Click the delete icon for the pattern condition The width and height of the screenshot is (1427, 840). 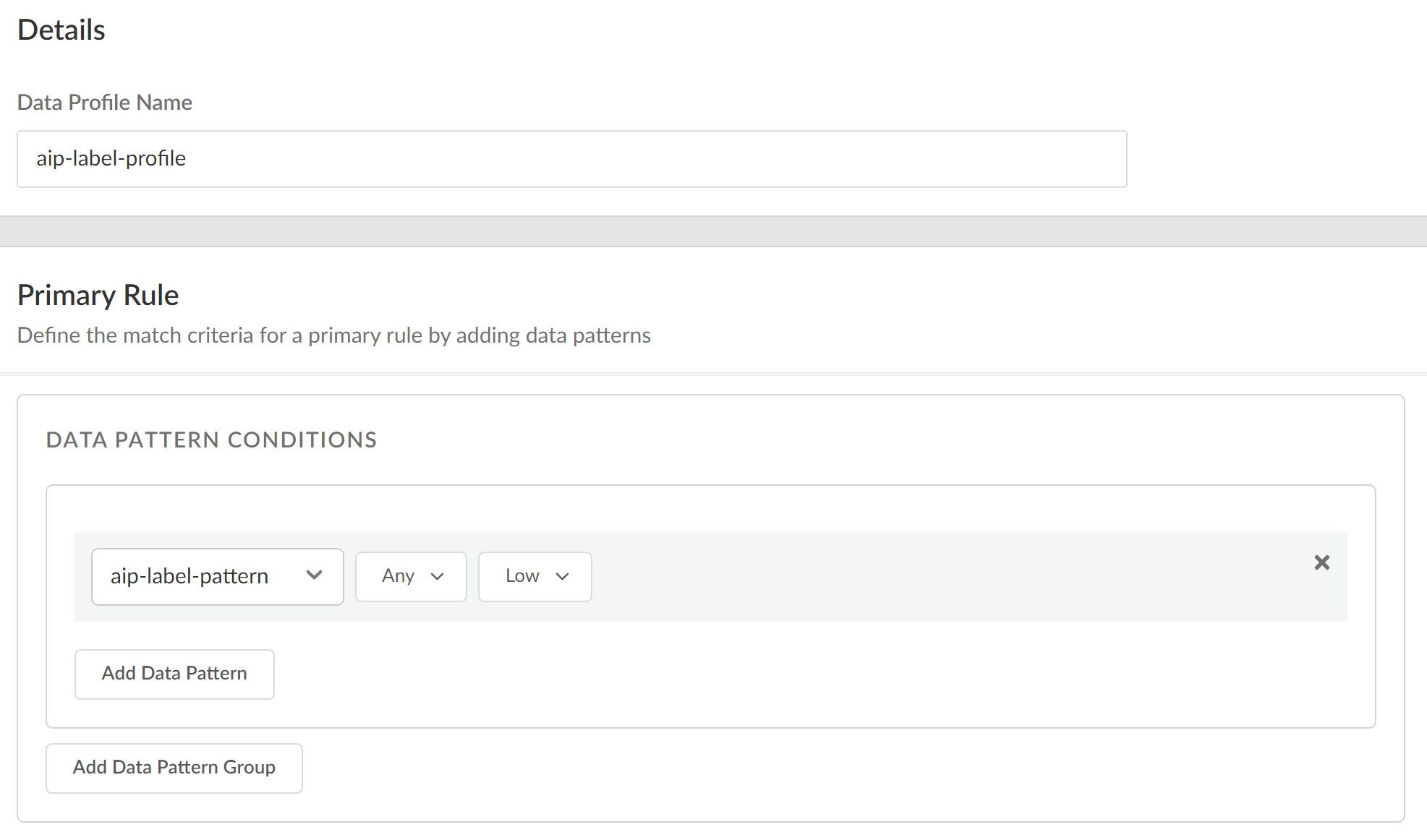(1322, 562)
